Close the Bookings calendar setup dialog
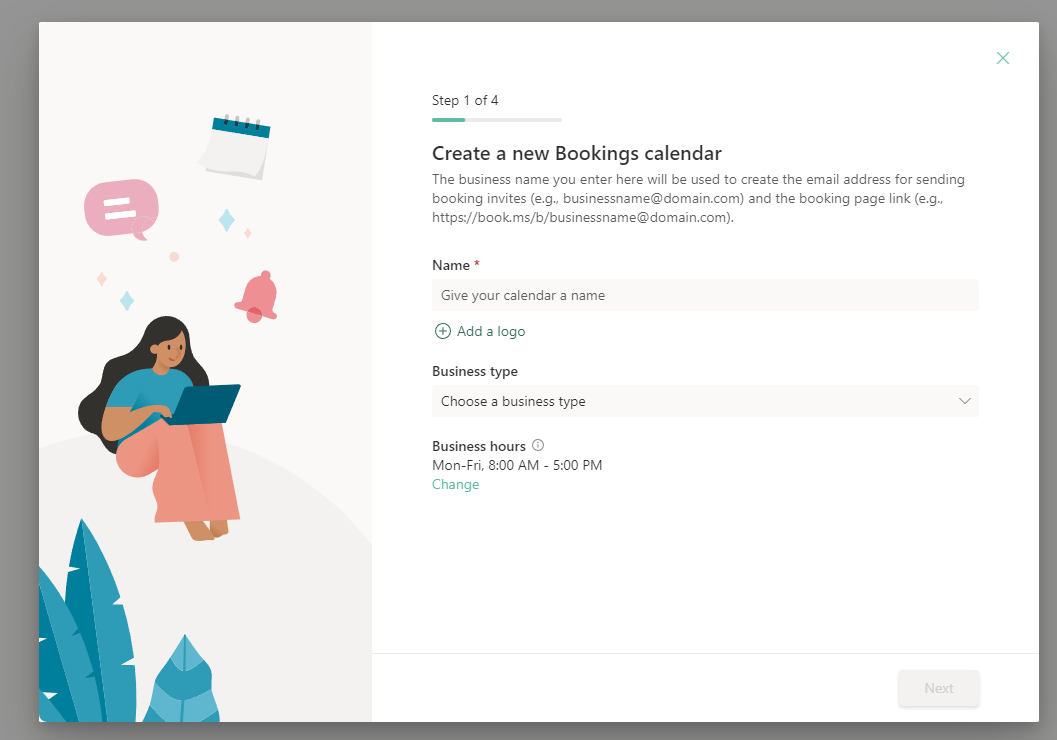This screenshot has height=740, width=1057. (x=1002, y=58)
